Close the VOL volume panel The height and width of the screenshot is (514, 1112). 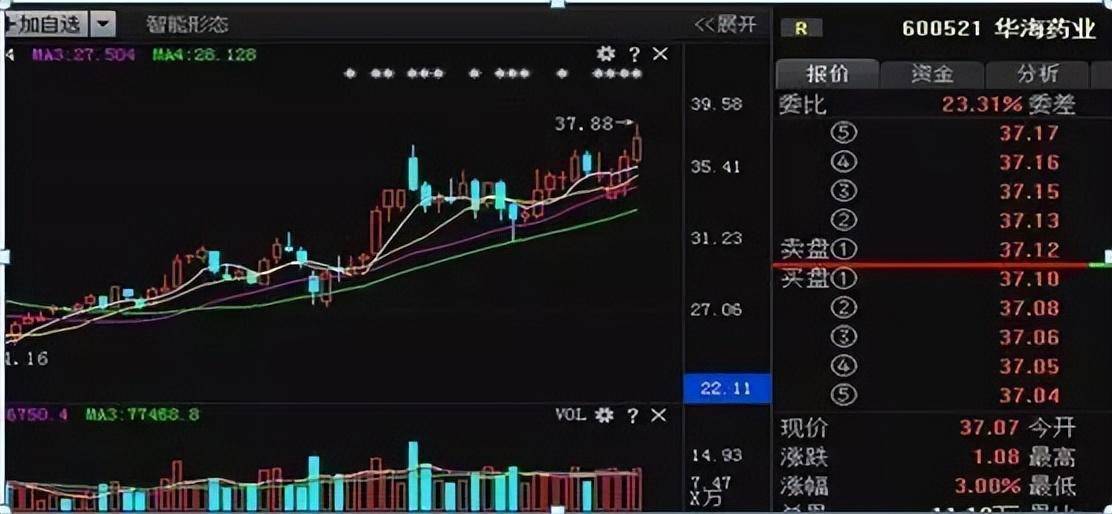[x=658, y=415]
